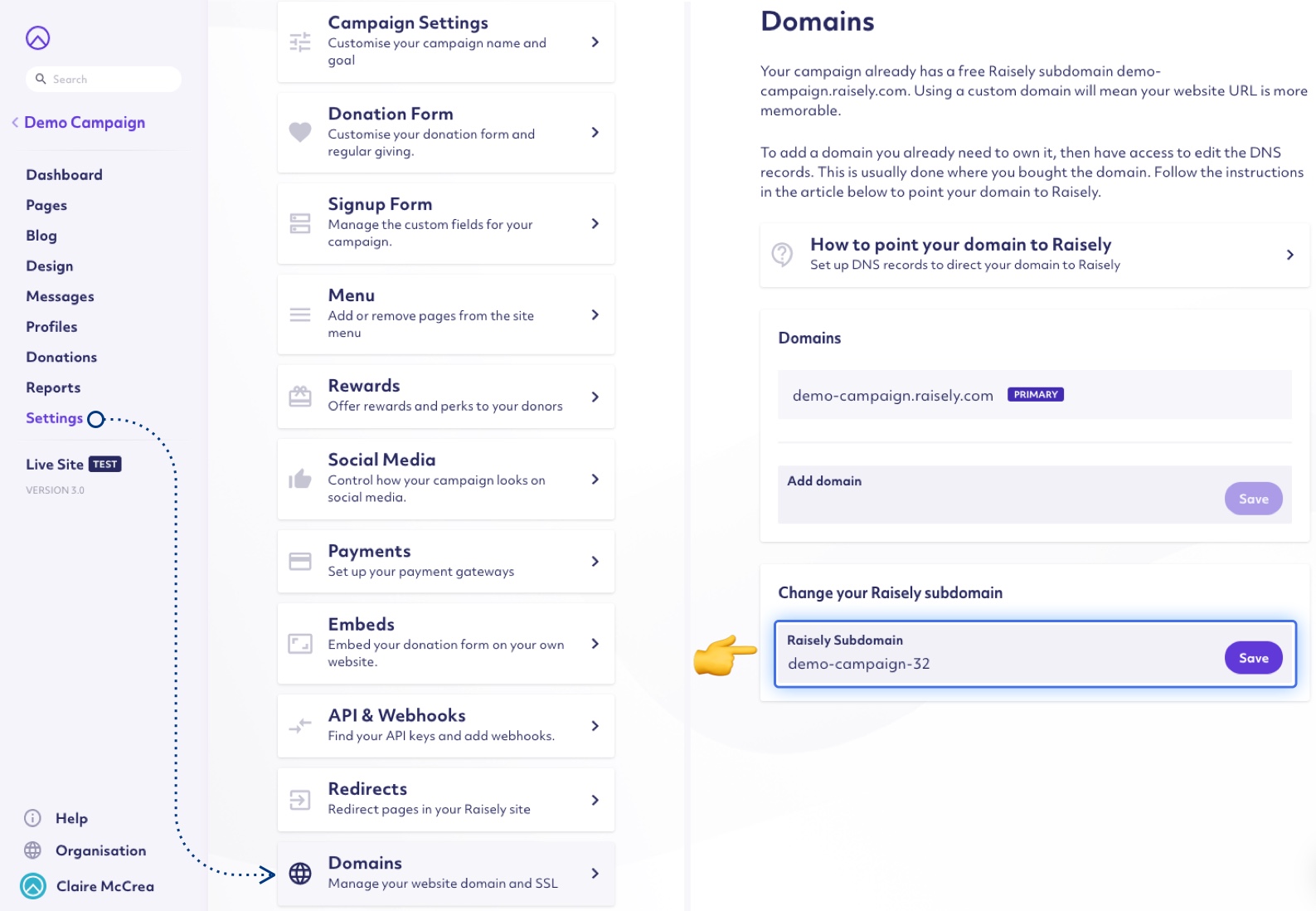Open Reports from the sidebar
Screen dimensions: 1316x911
(53, 388)
